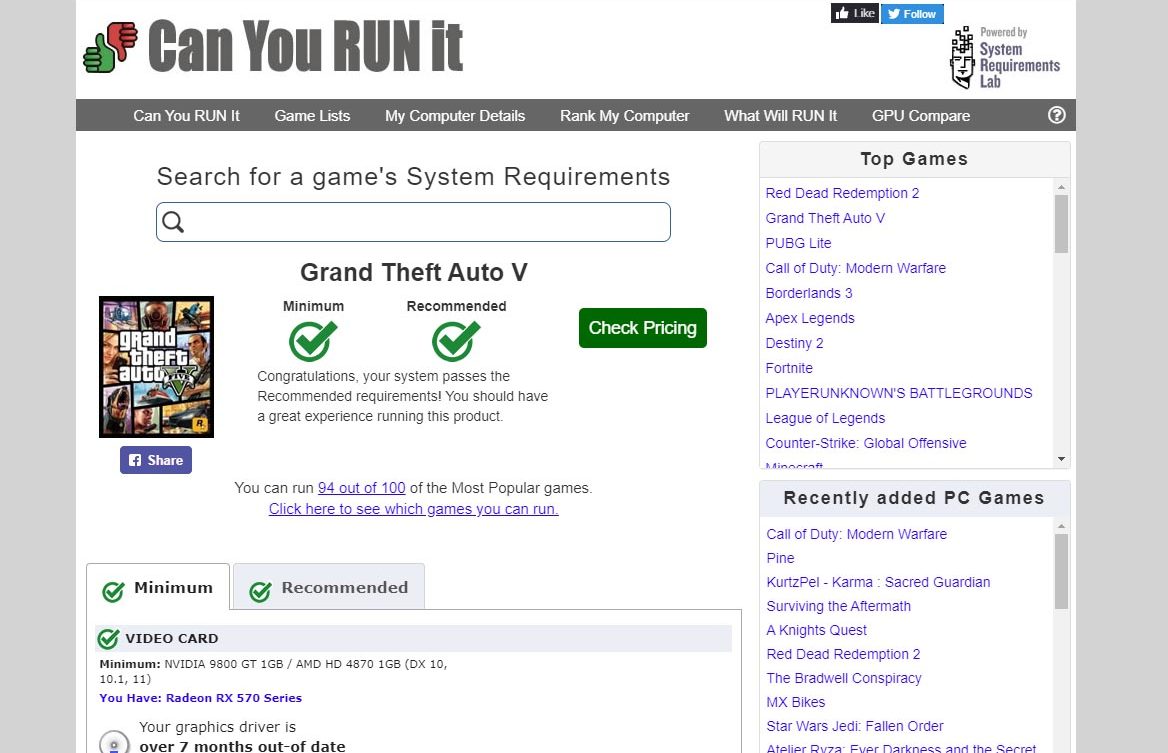Open Call of Duty: Modern Warfare in Top Games

[x=856, y=268]
